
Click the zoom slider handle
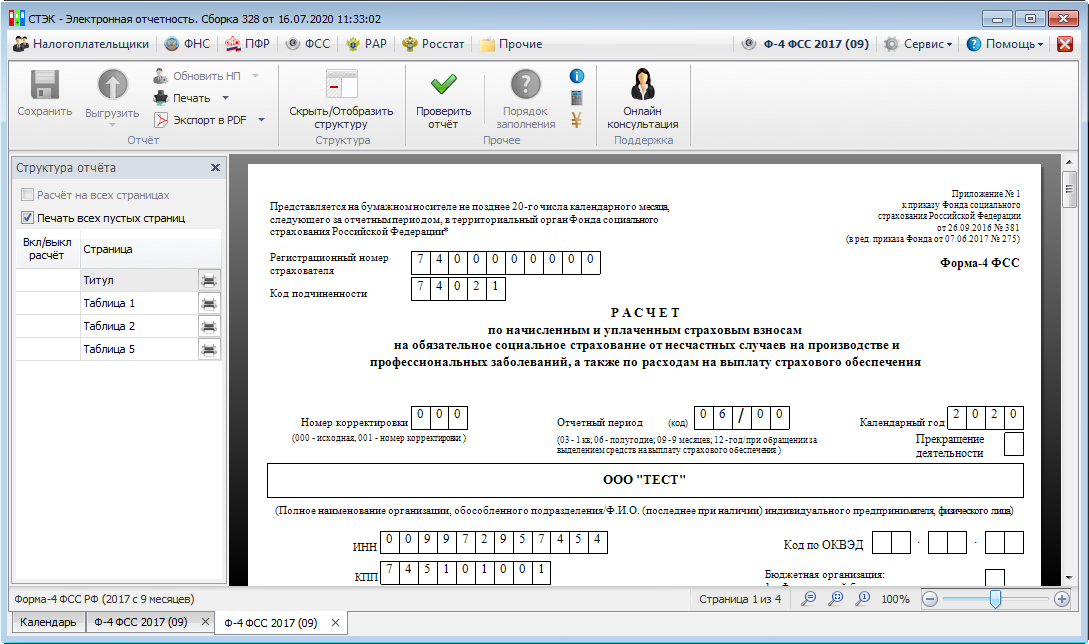coord(995,599)
